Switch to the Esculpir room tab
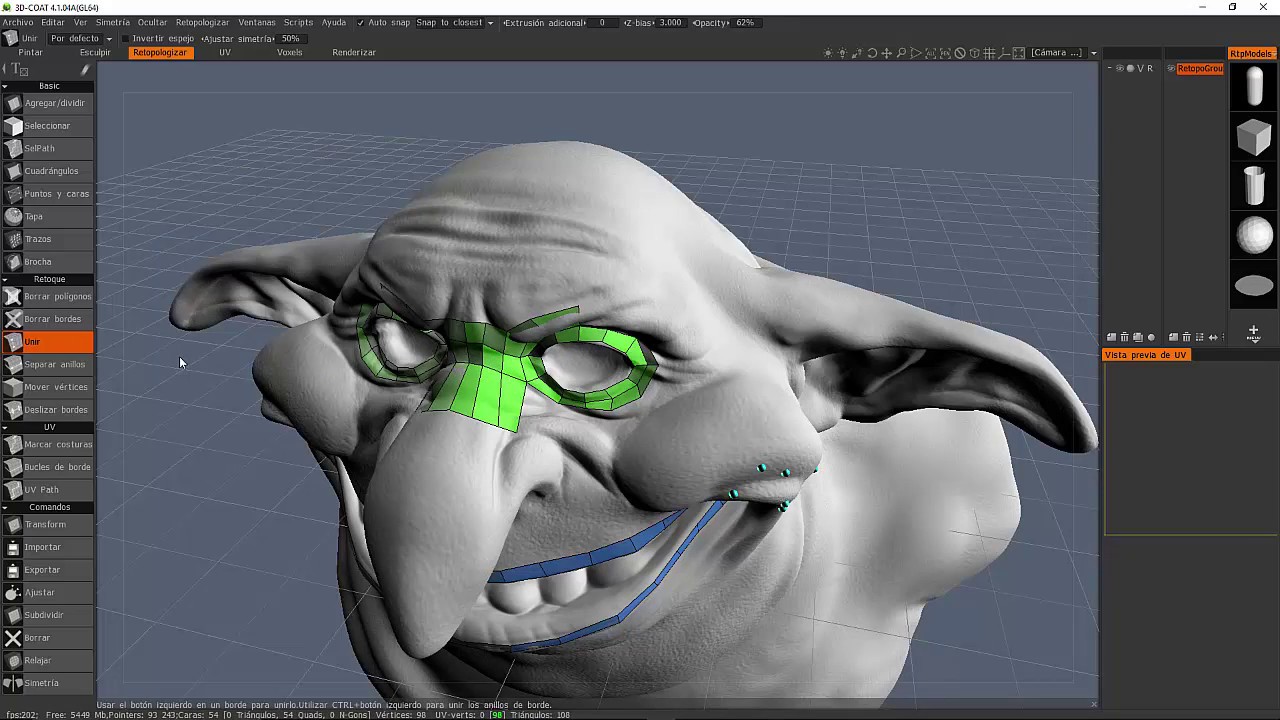Screen dimensions: 1280x720 pyautogui.click(x=95, y=52)
